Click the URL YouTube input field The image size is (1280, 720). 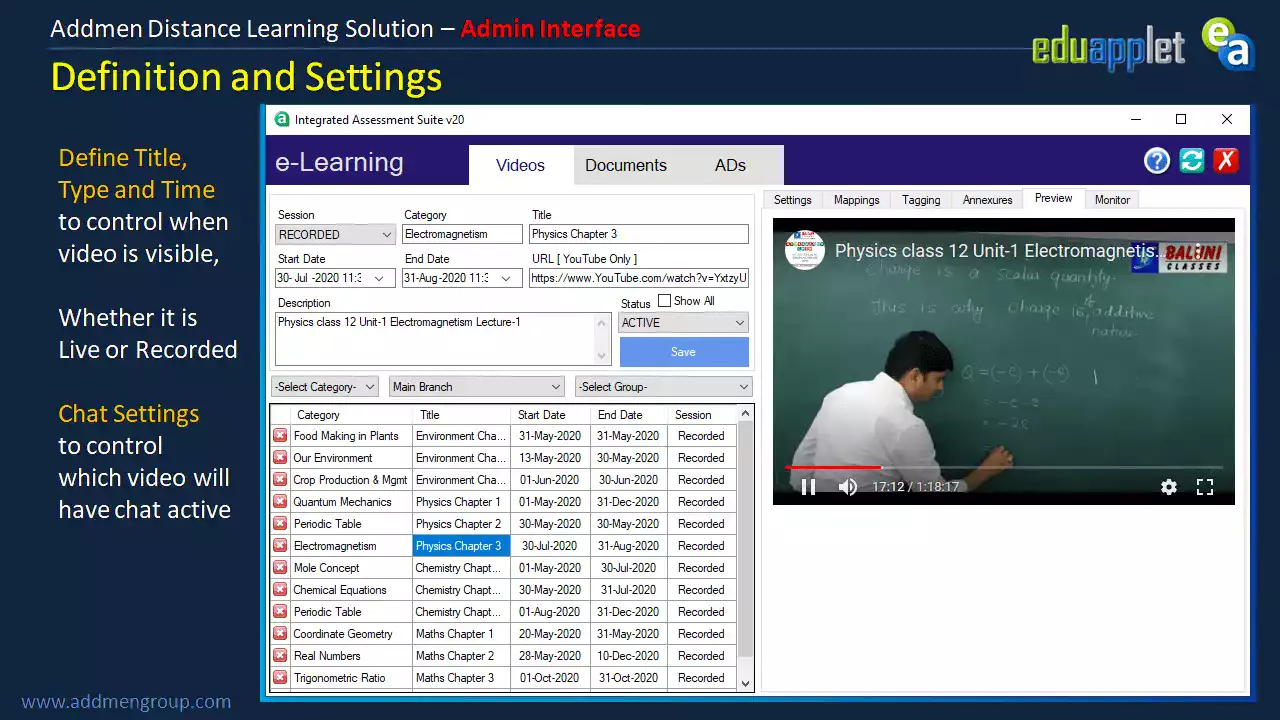638,279
